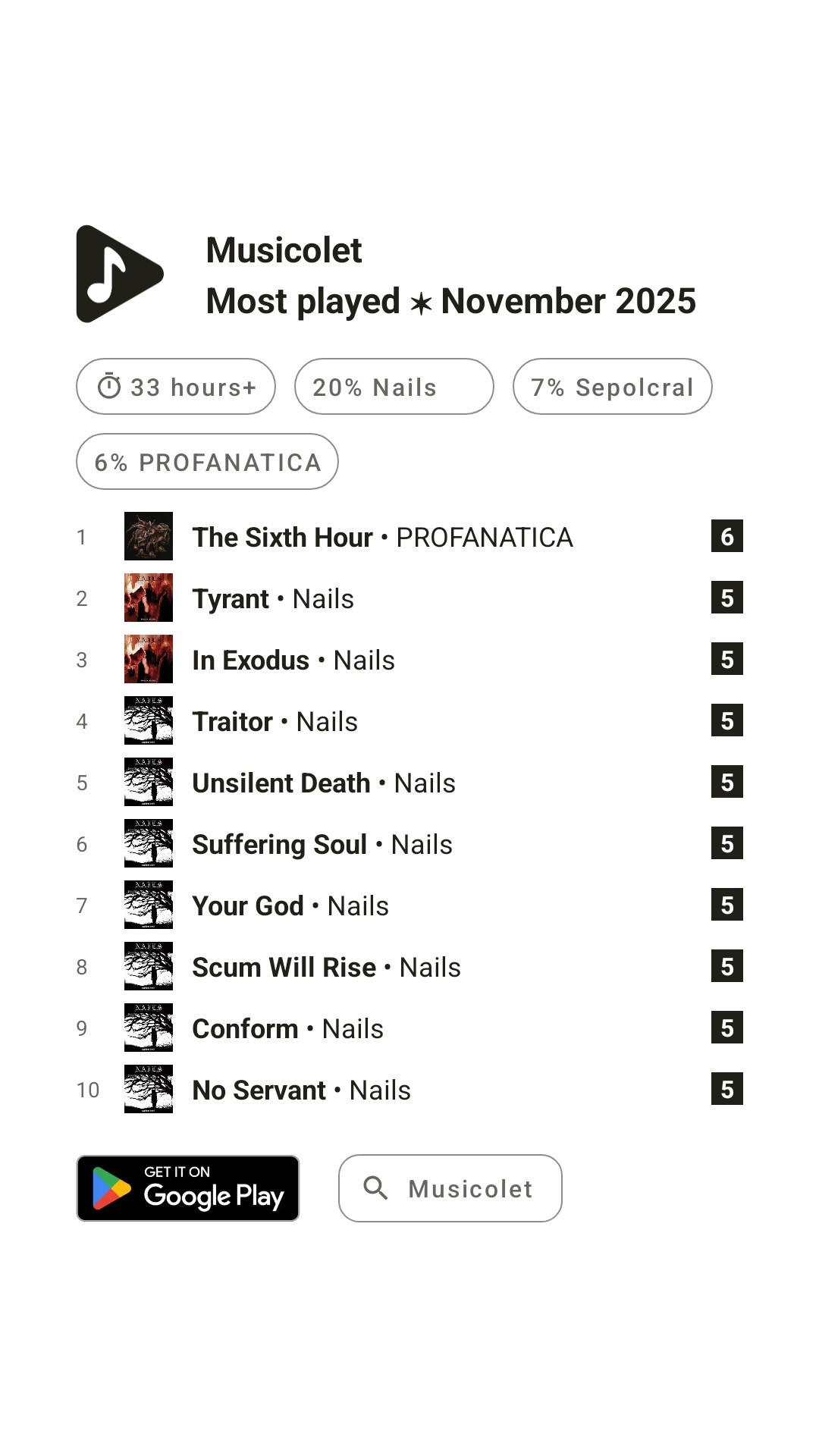Select the 20% Nails chip
819x1456 pixels.
[x=394, y=387]
